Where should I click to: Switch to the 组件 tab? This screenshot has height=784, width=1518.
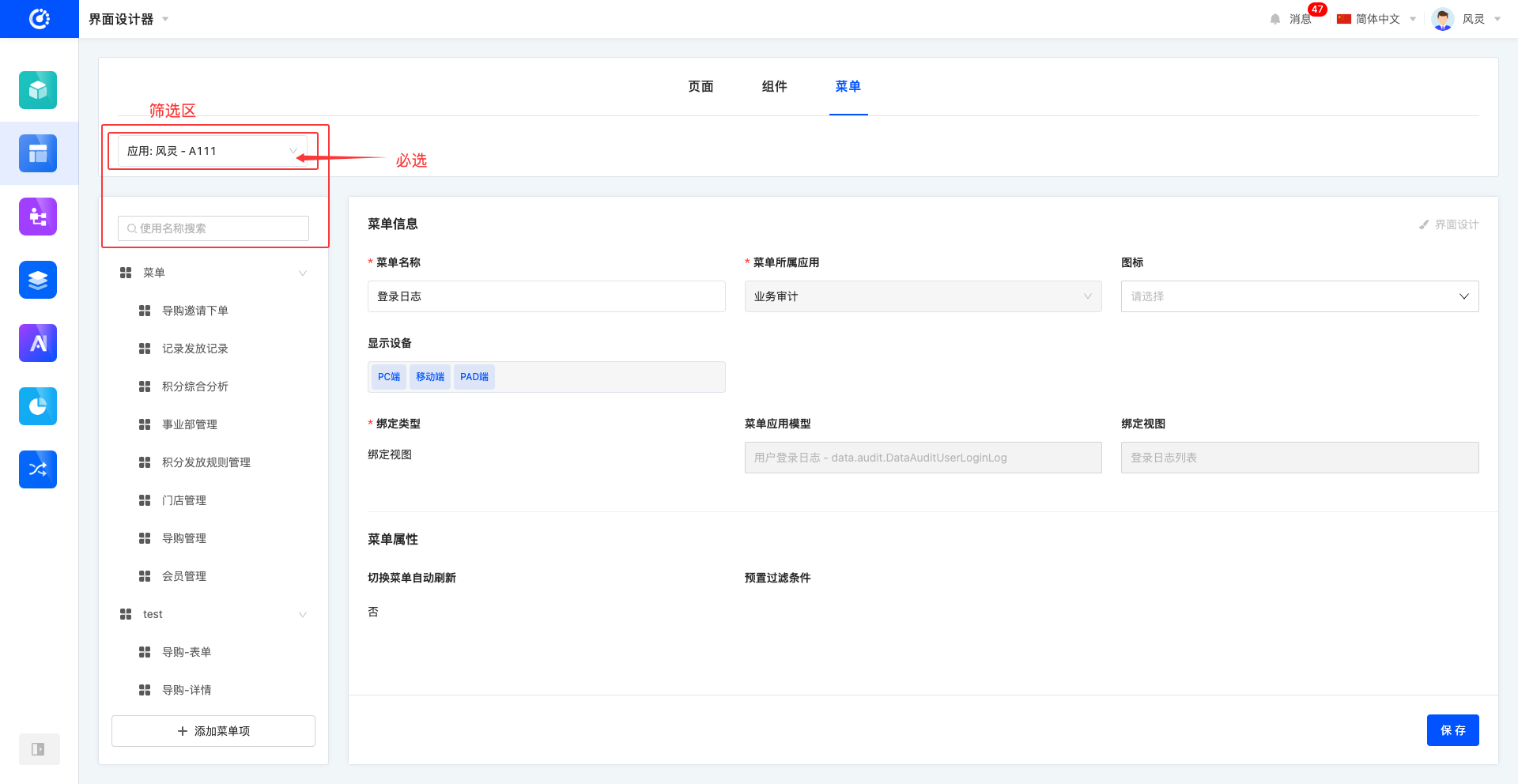[774, 86]
